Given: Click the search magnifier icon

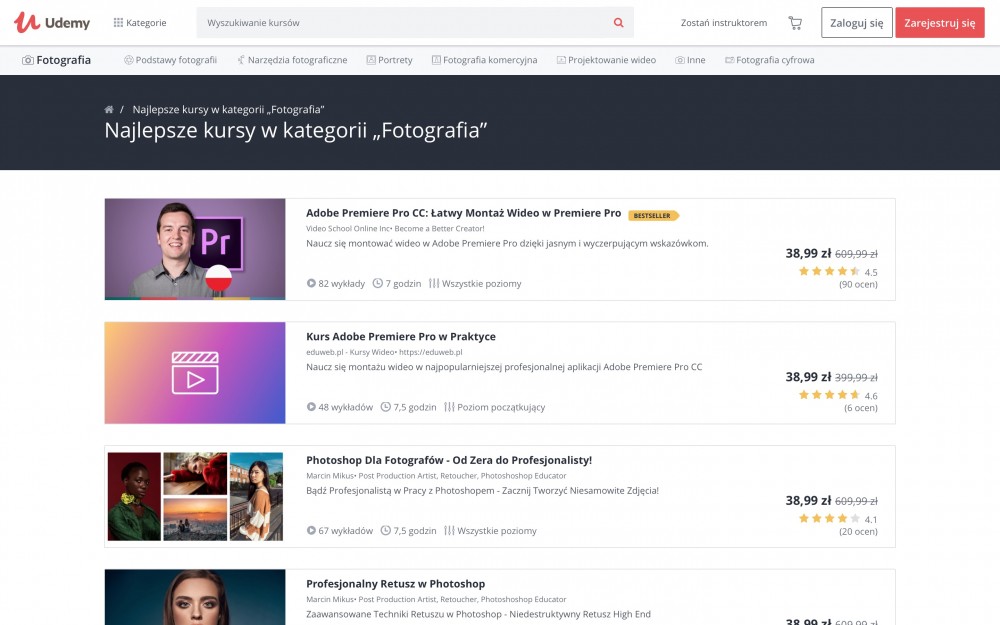Looking at the screenshot, I should pyautogui.click(x=618, y=23).
